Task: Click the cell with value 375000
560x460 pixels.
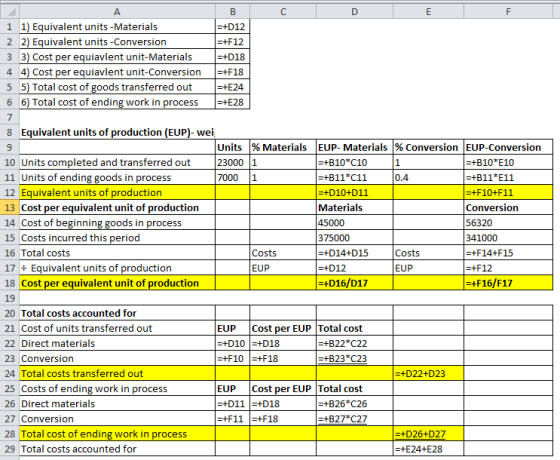Action: pyautogui.click(x=354, y=238)
